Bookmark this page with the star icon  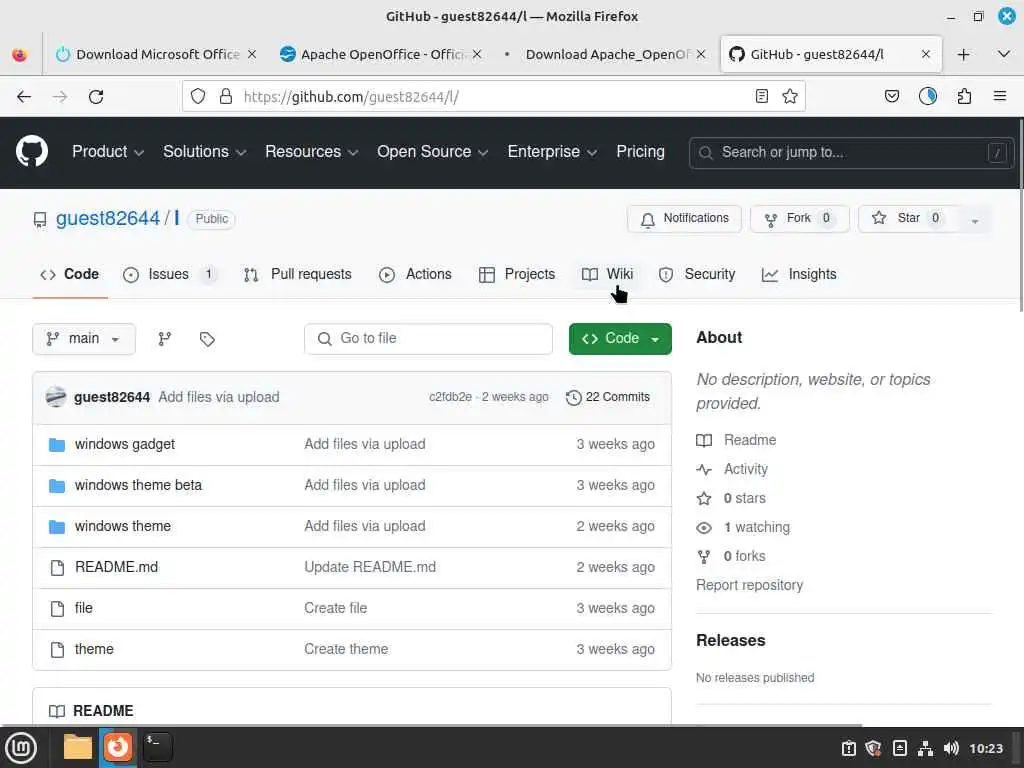tap(790, 97)
